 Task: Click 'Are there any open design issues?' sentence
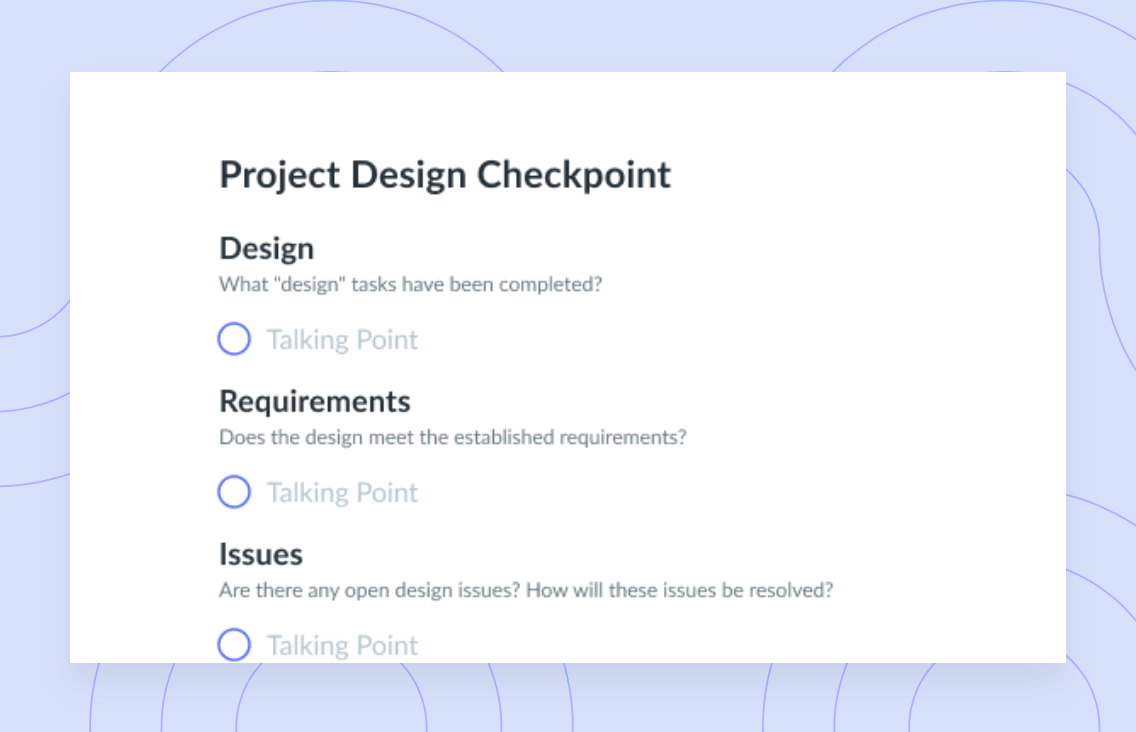click(369, 590)
